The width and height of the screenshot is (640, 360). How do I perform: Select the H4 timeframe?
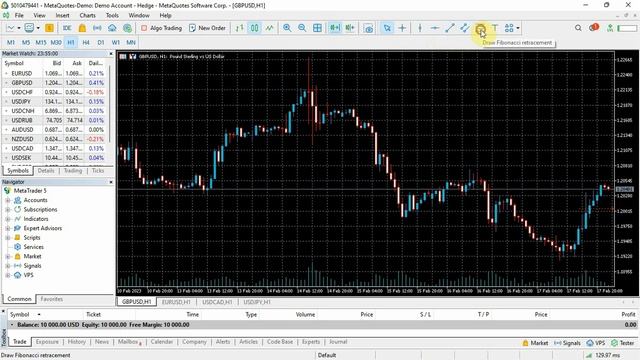(86, 42)
